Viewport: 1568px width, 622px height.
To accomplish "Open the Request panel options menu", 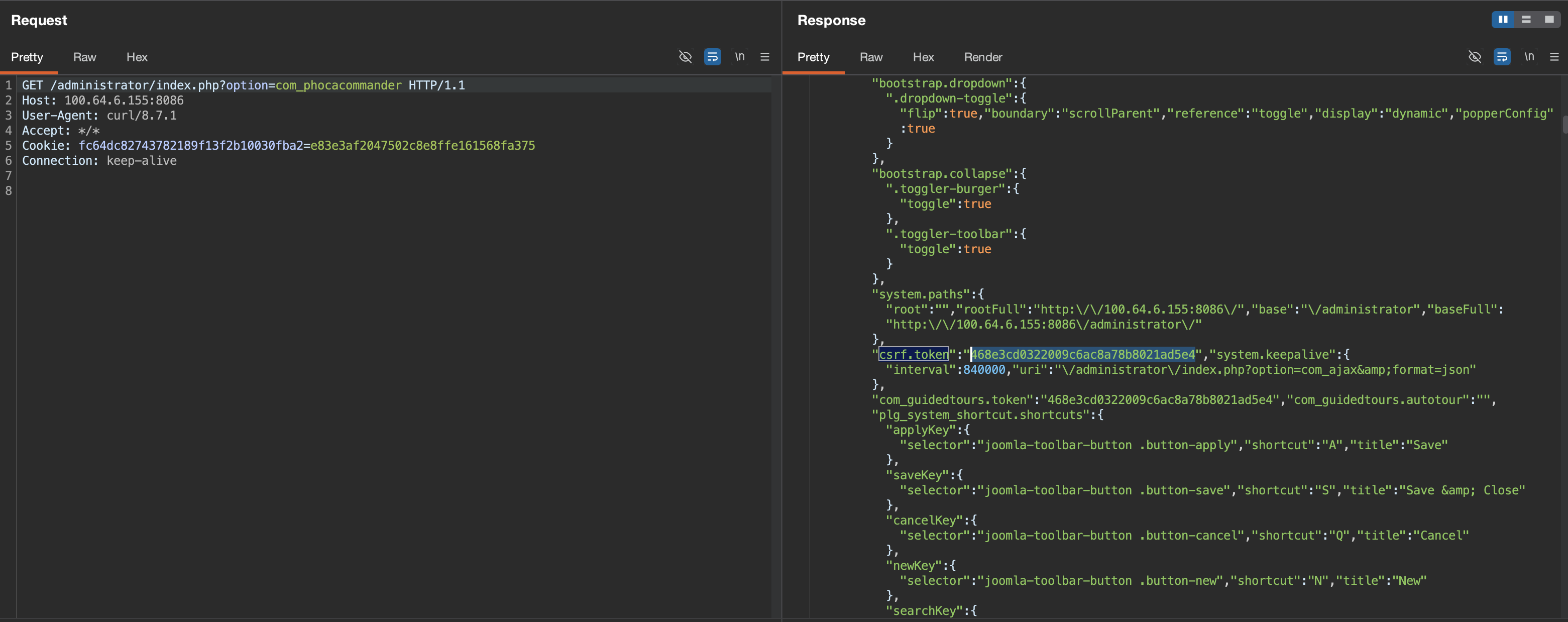I will 765,57.
